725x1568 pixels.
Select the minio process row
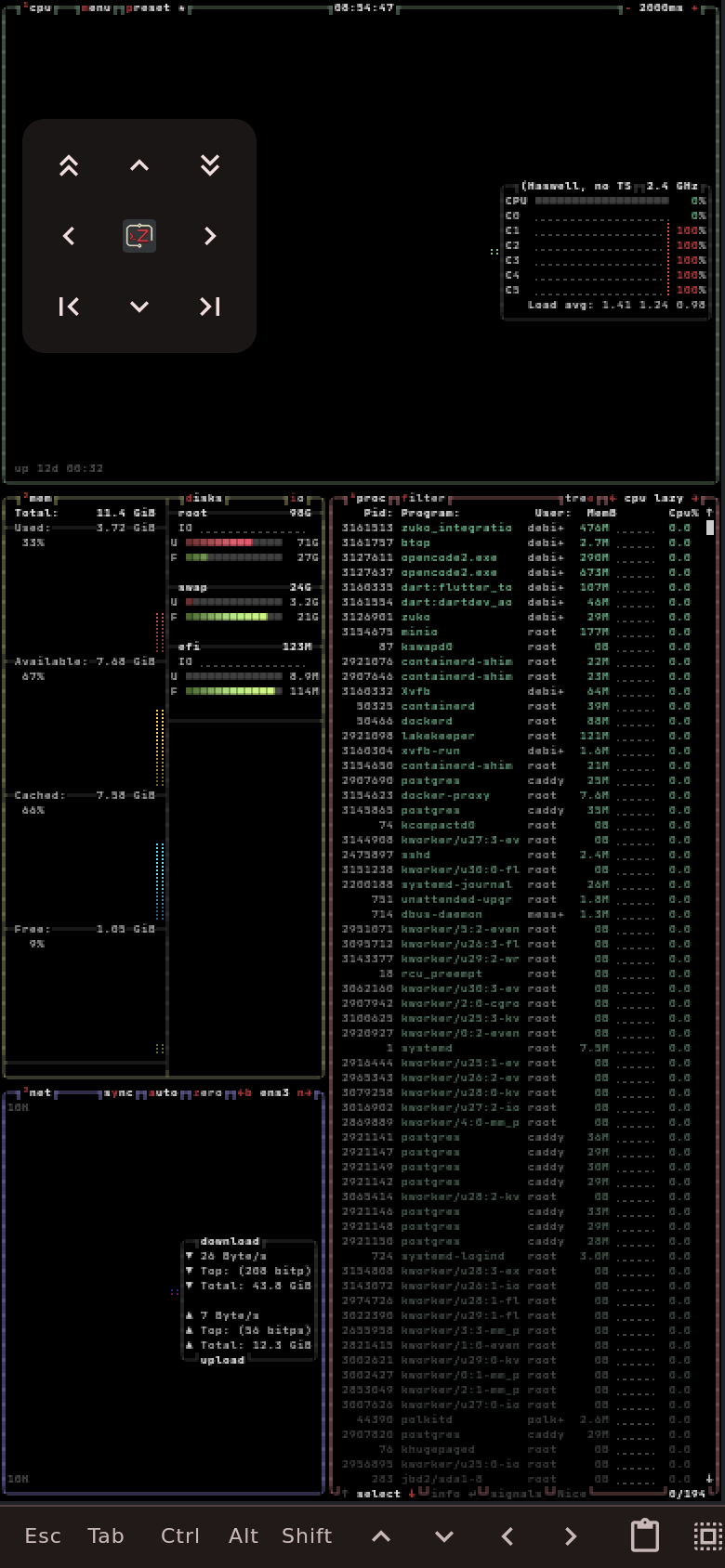point(520,632)
